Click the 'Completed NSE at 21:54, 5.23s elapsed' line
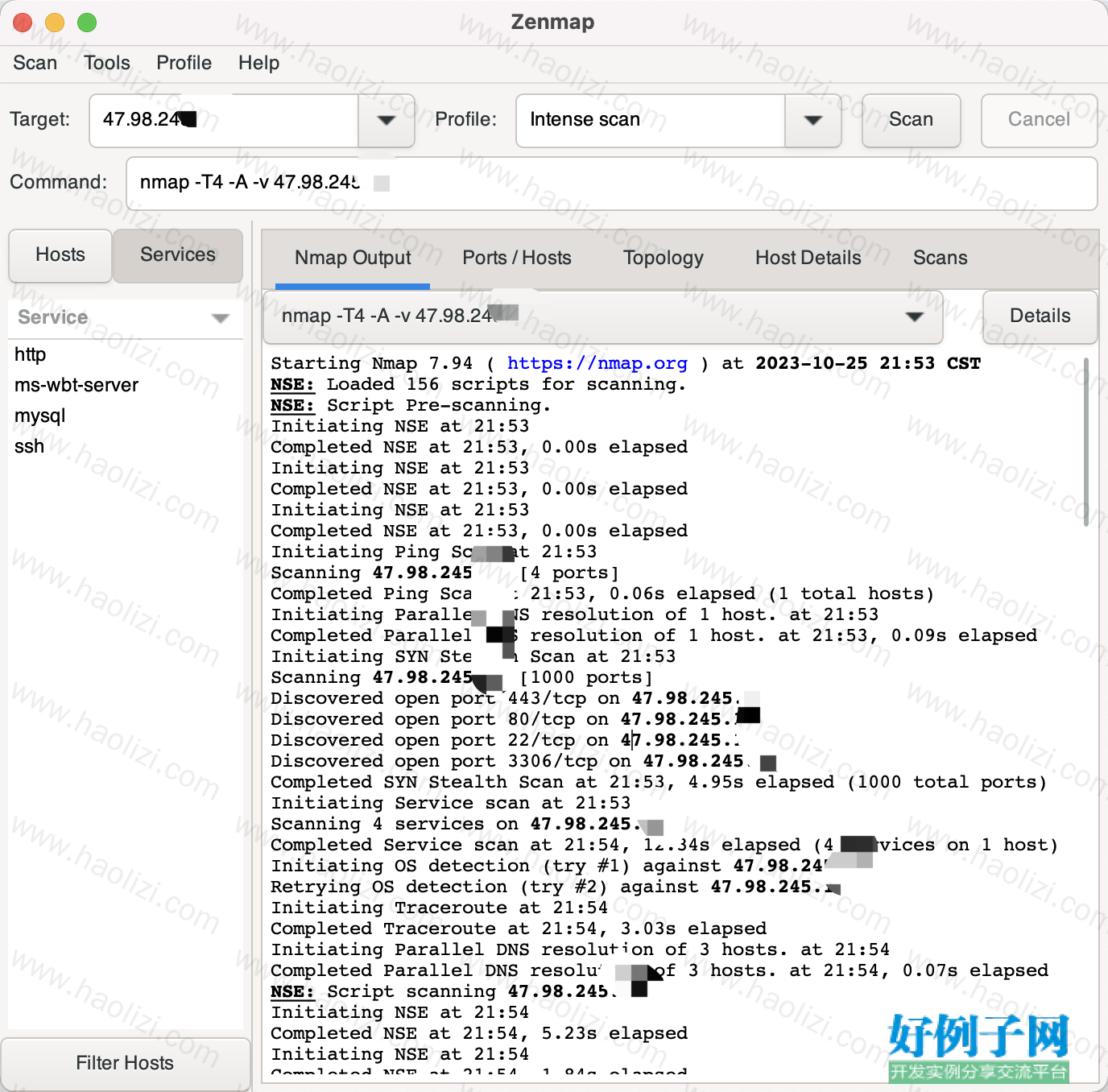 point(479,1033)
